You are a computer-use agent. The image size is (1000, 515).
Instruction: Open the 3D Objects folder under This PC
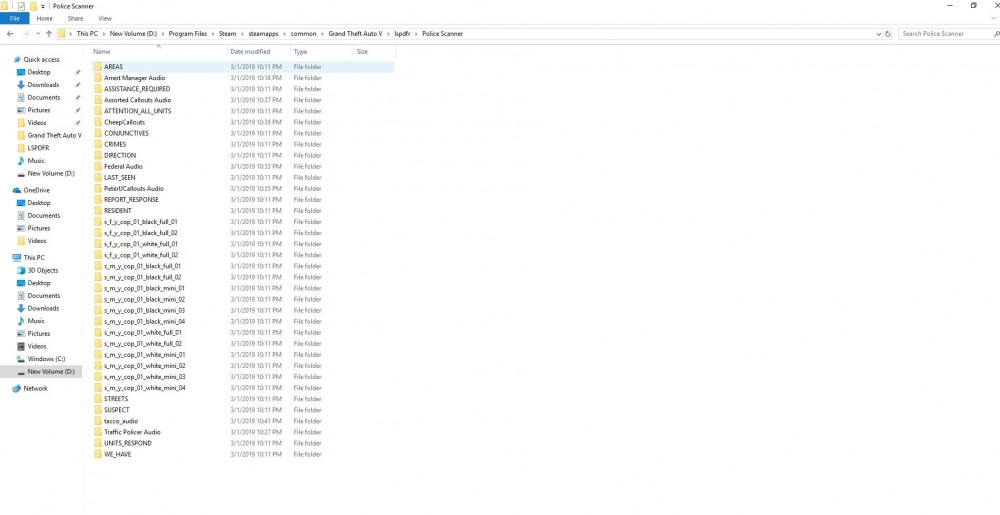coord(42,270)
